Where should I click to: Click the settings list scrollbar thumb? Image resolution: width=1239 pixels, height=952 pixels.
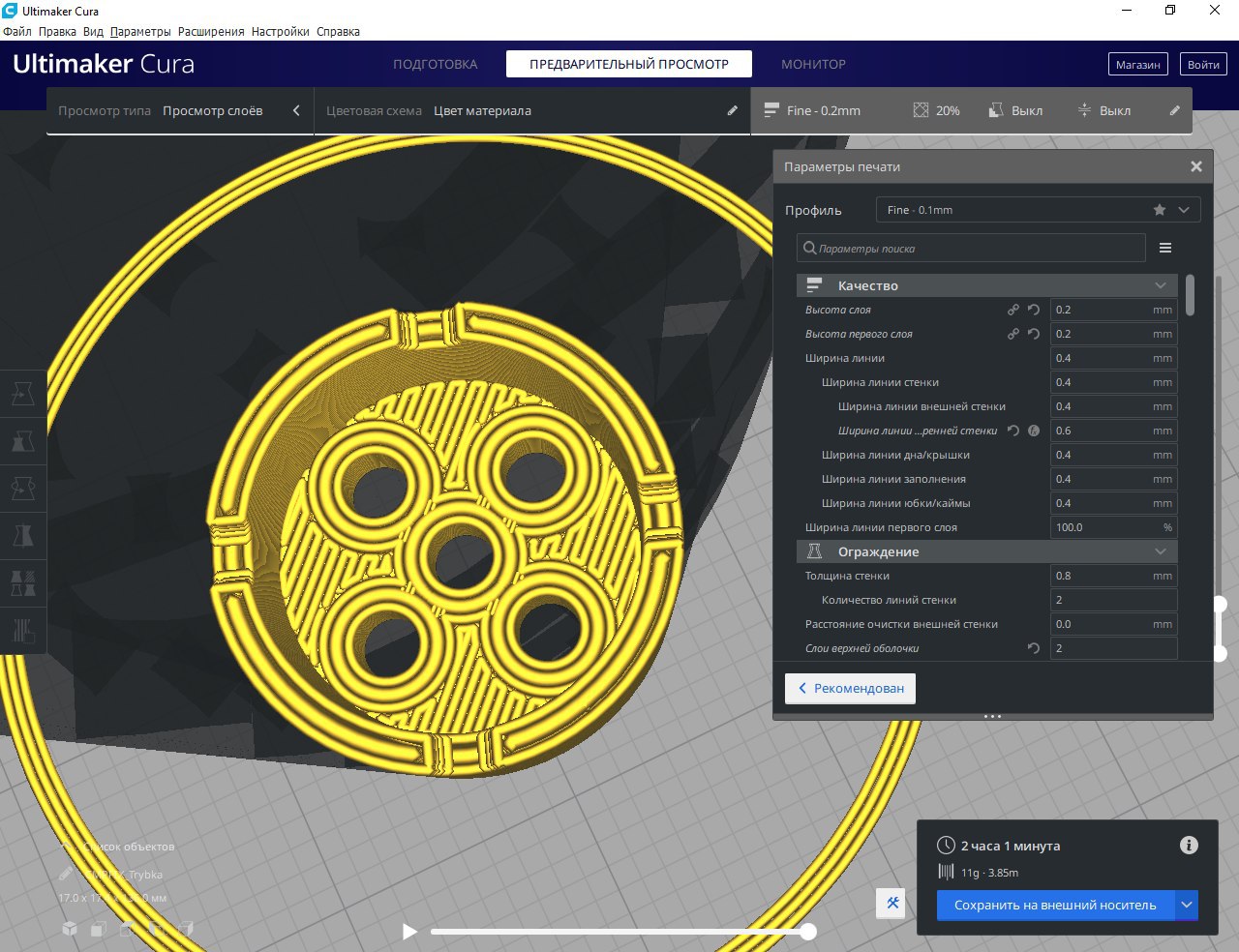pyautogui.click(x=1190, y=295)
